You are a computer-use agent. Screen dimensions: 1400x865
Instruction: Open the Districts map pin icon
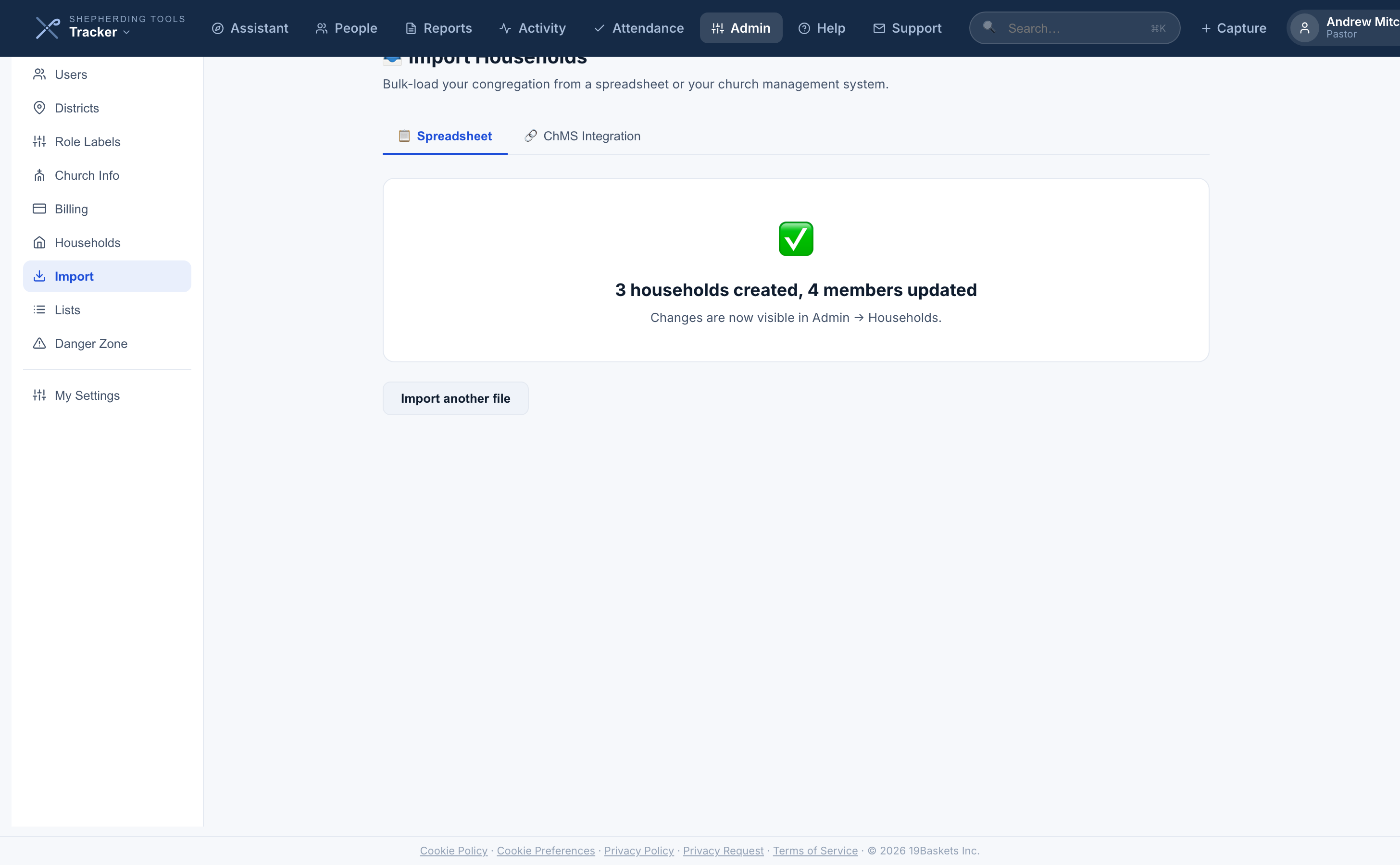39,108
